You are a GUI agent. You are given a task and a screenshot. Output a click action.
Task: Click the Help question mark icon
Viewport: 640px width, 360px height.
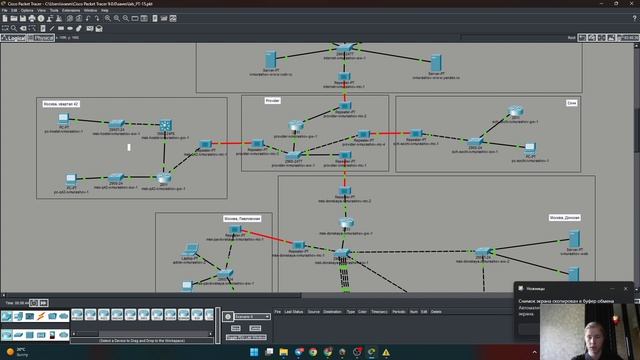(634, 18)
